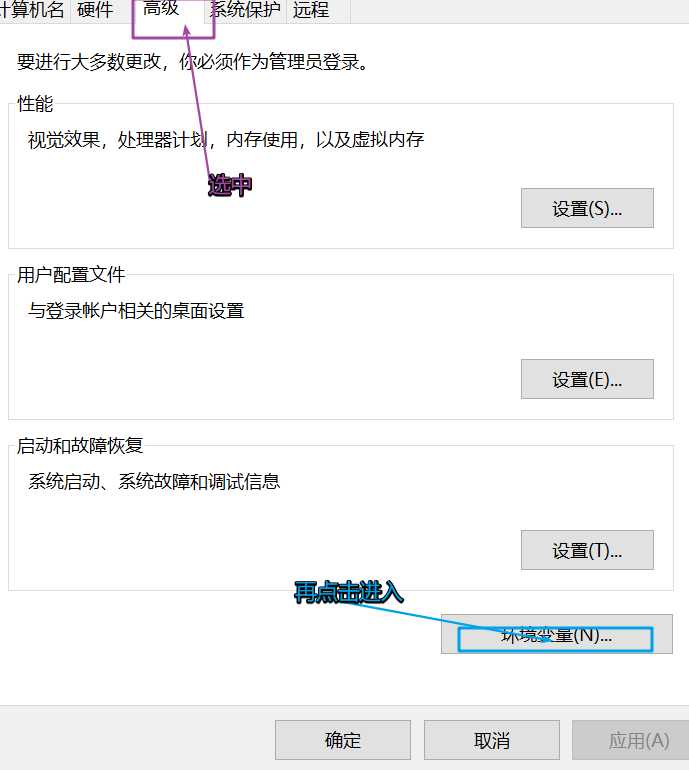The width and height of the screenshot is (689, 770).
Task: Switch to the 计算机名 tab
Action: (32, 10)
